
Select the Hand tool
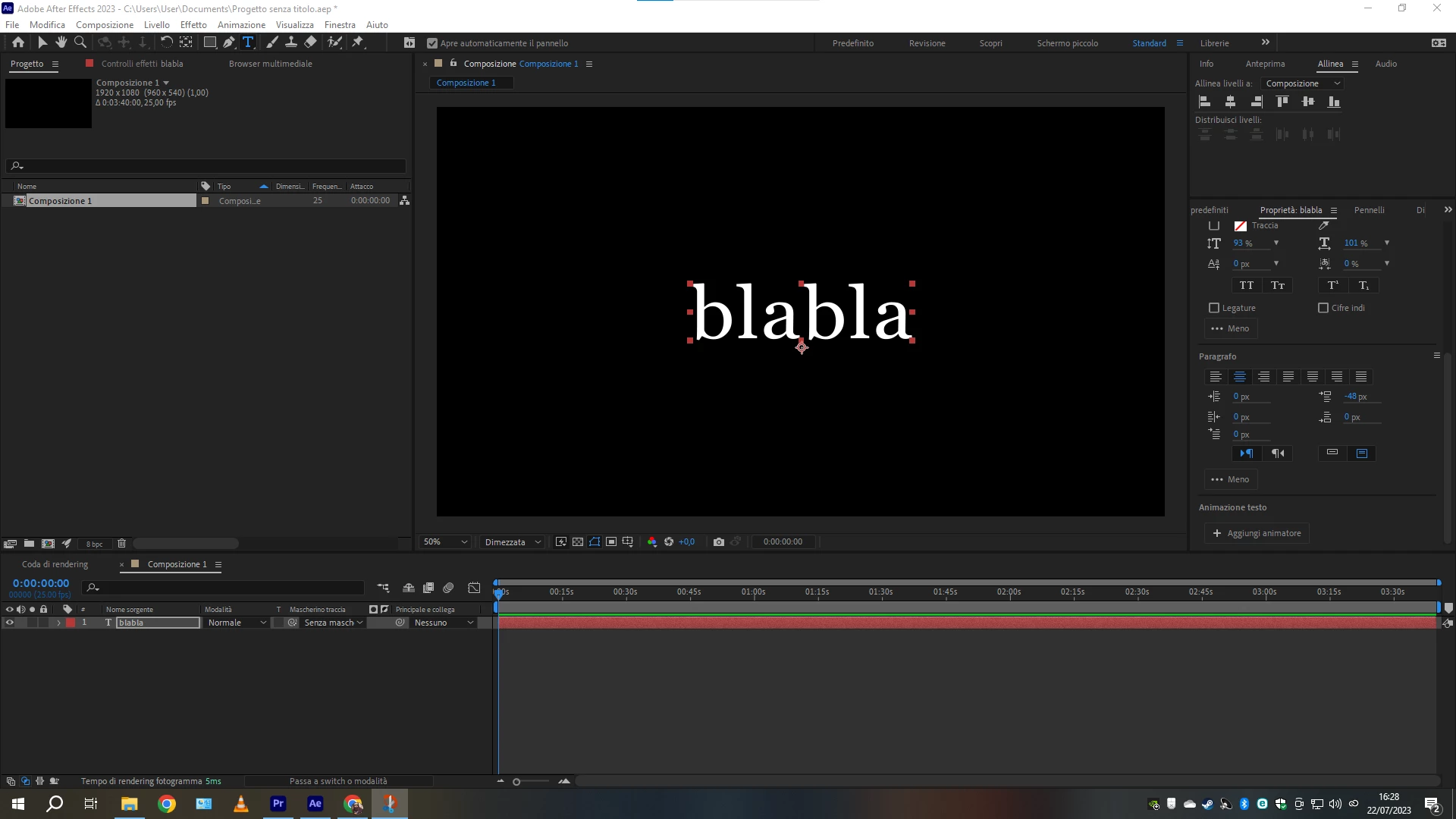(x=61, y=42)
